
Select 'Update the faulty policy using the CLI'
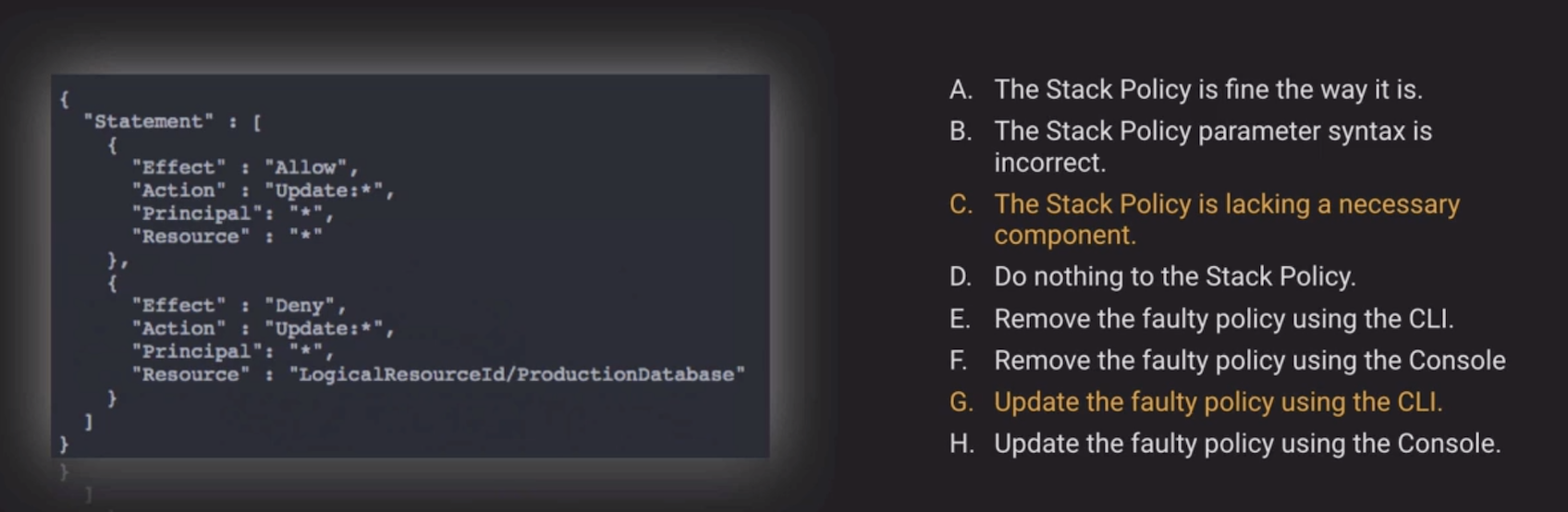(1218, 402)
